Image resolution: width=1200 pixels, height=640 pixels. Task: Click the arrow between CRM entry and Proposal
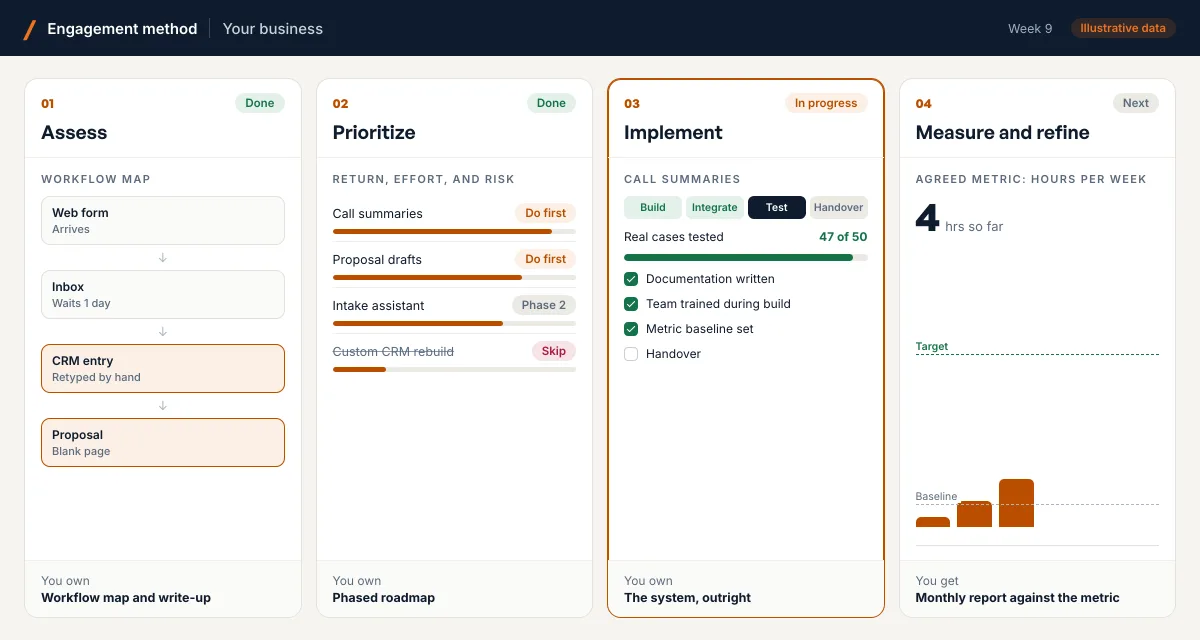tap(163, 406)
